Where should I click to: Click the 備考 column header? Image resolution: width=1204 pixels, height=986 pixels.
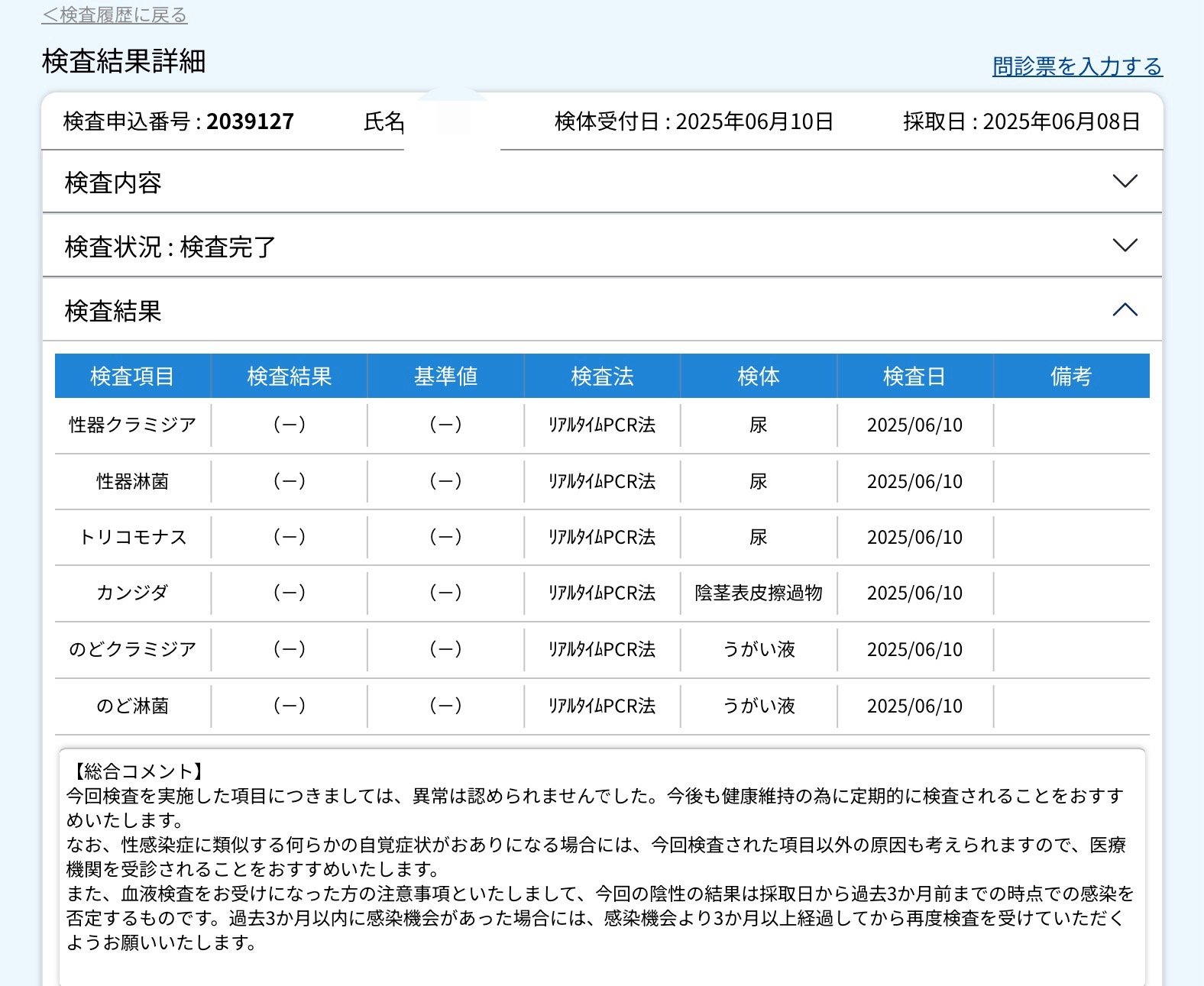1071,377
